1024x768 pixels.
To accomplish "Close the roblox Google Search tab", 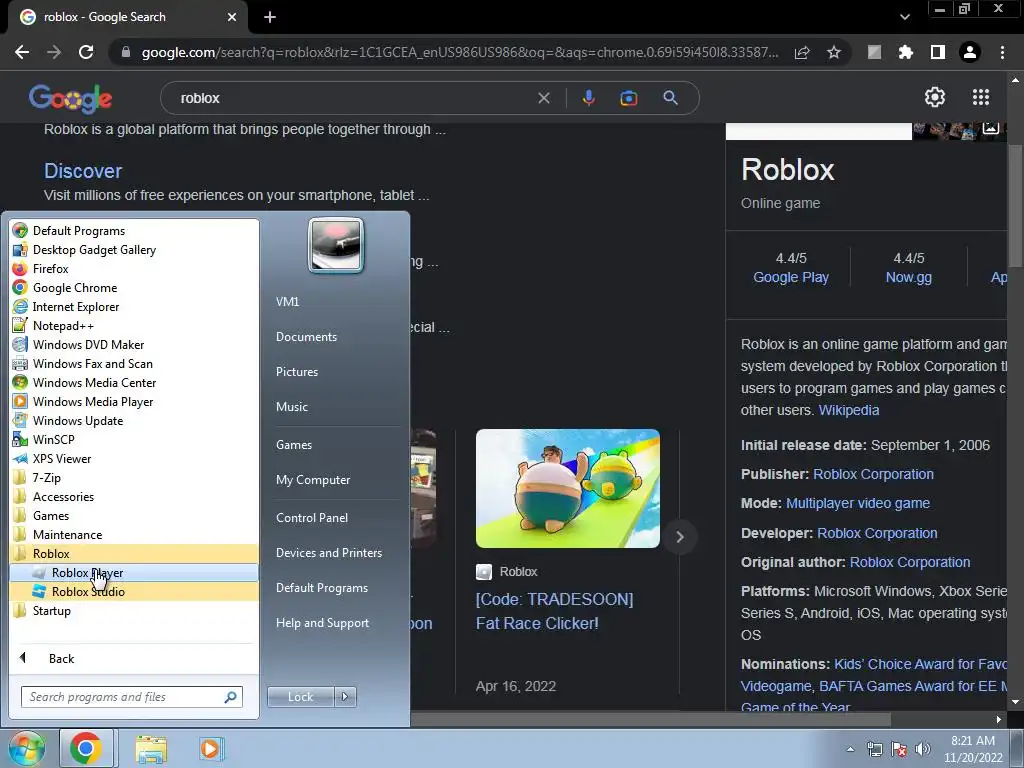I will 232,17.
